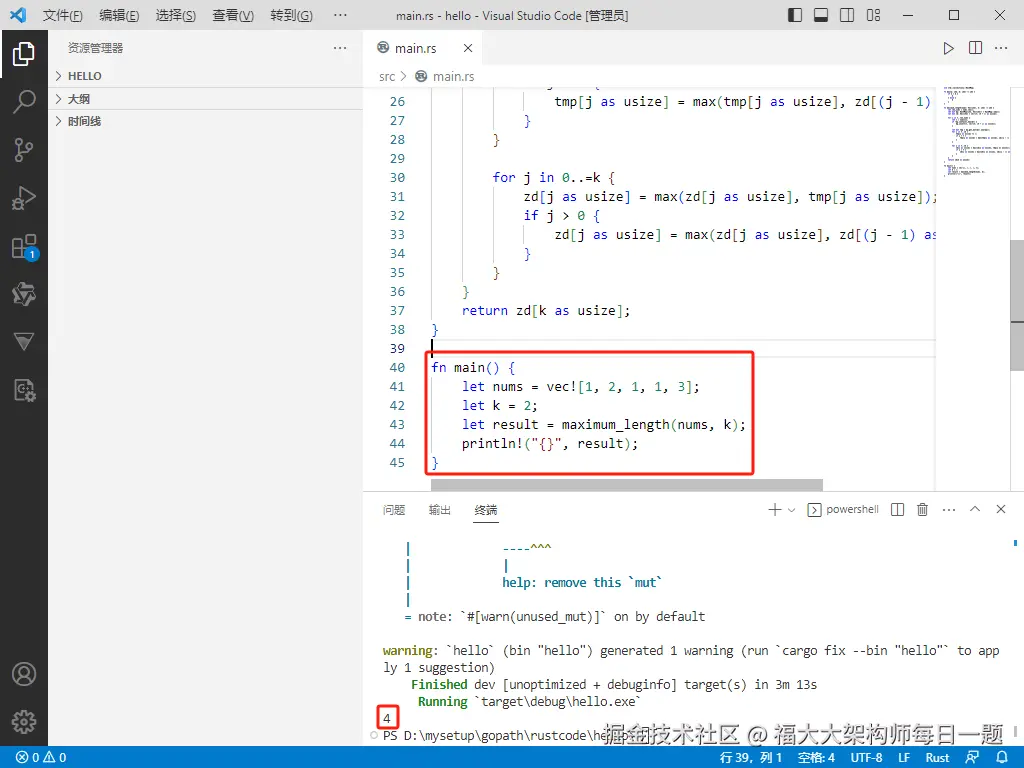Click the println! statement on line 44
This screenshot has height=768, width=1024.
[550, 443]
